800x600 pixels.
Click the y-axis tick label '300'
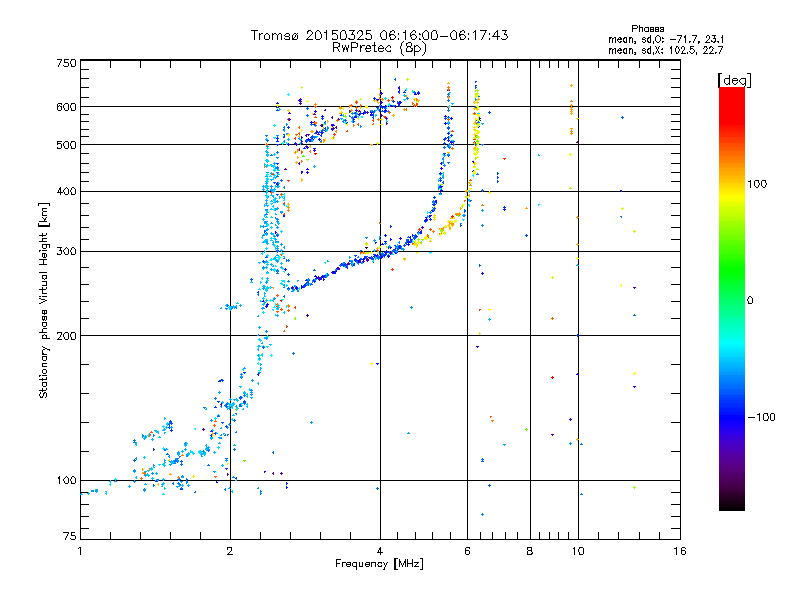click(x=66, y=251)
